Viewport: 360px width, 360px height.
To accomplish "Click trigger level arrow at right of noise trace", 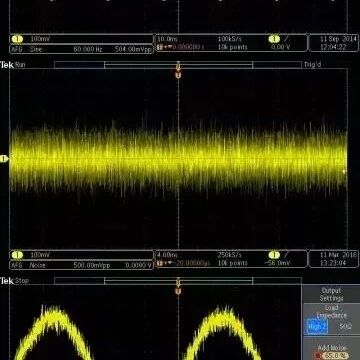I will (345, 171).
